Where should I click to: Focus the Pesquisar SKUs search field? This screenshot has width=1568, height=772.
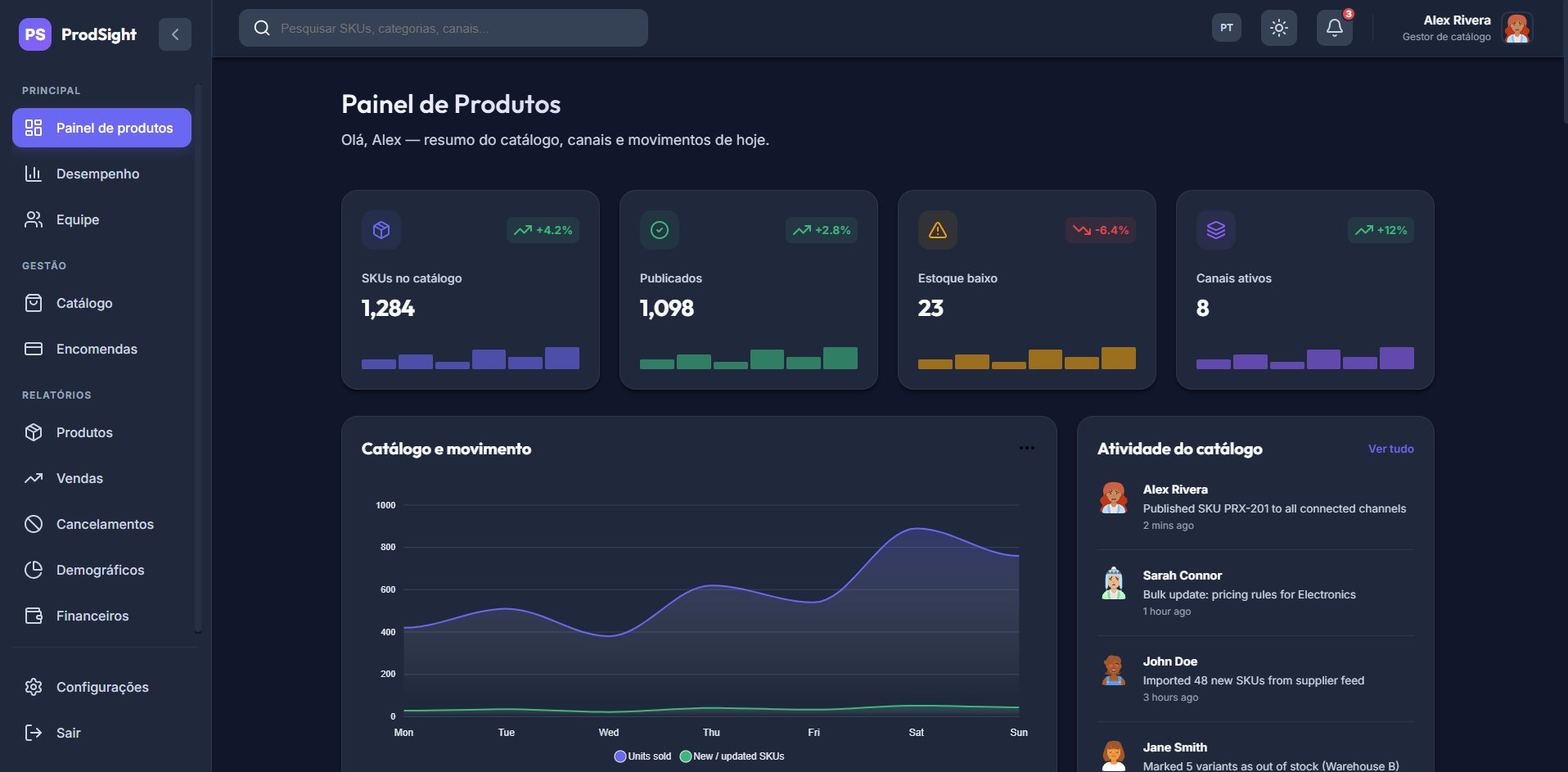click(444, 28)
